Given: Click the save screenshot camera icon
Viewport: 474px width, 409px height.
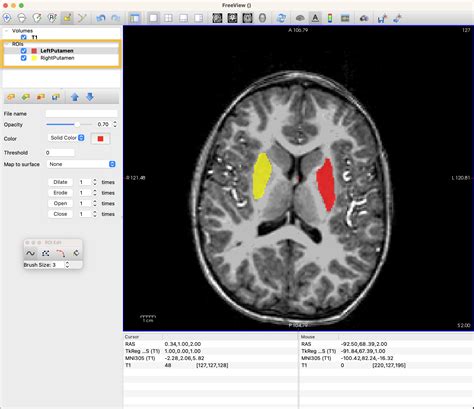Looking at the screenshot, I should [x=364, y=18].
